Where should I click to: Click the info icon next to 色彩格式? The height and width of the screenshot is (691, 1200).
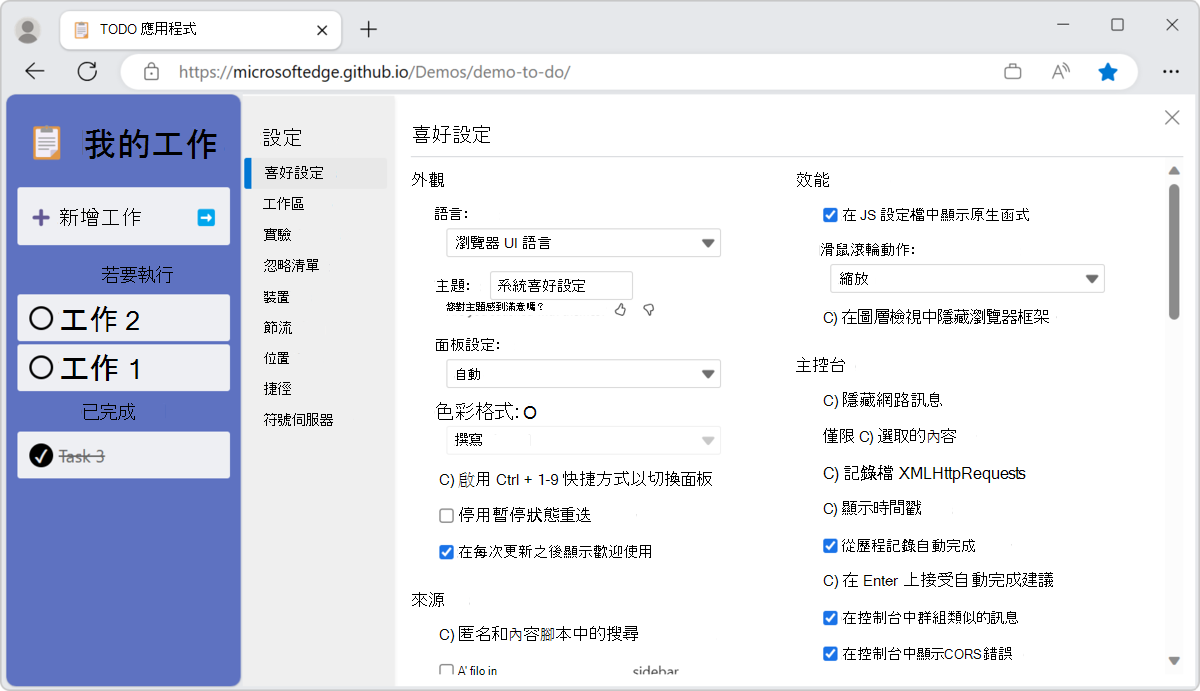pyautogui.click(x=530, y=412)
